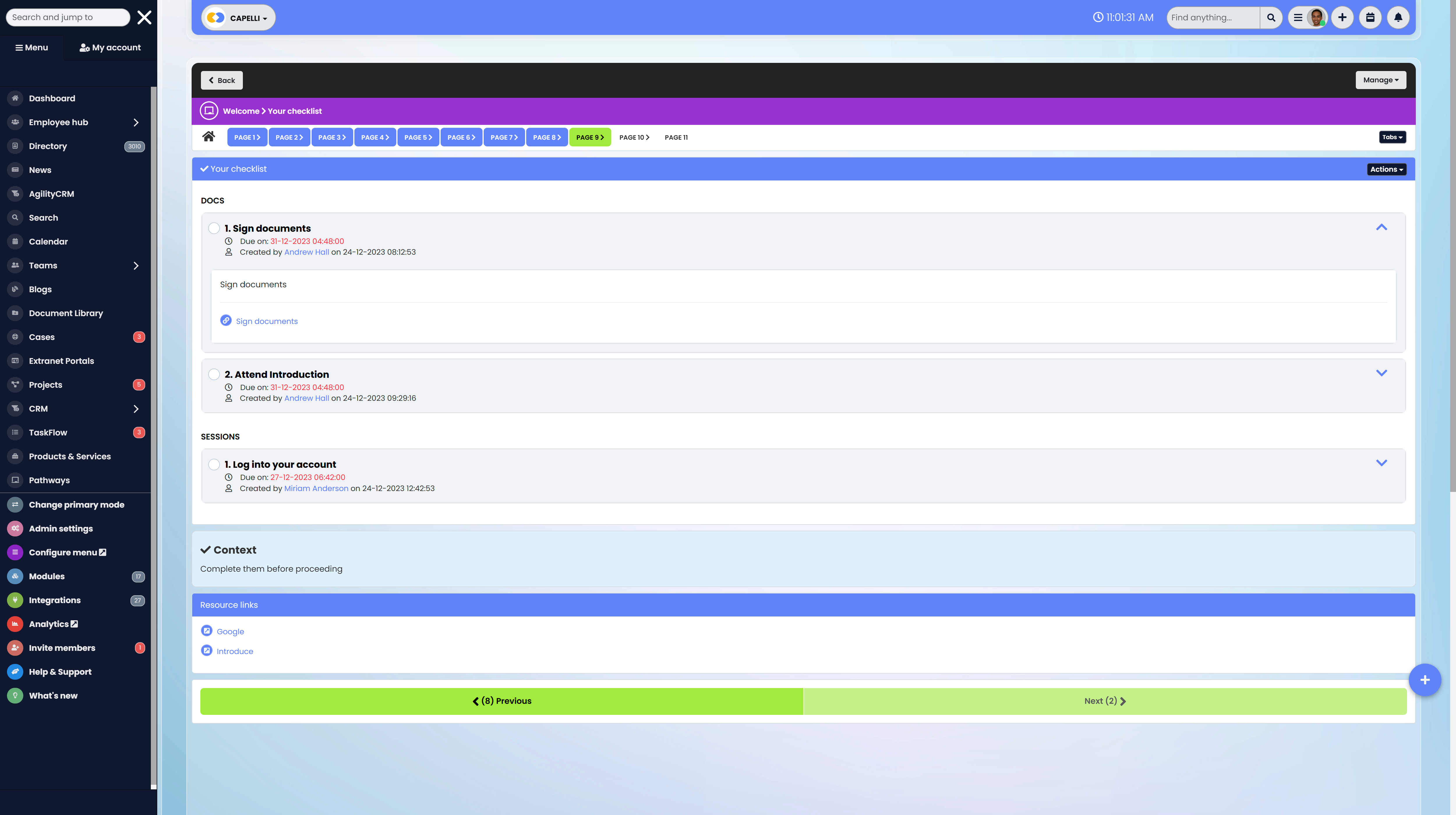Open the TaskFlow sidebar icon

[x=15, y=433]
